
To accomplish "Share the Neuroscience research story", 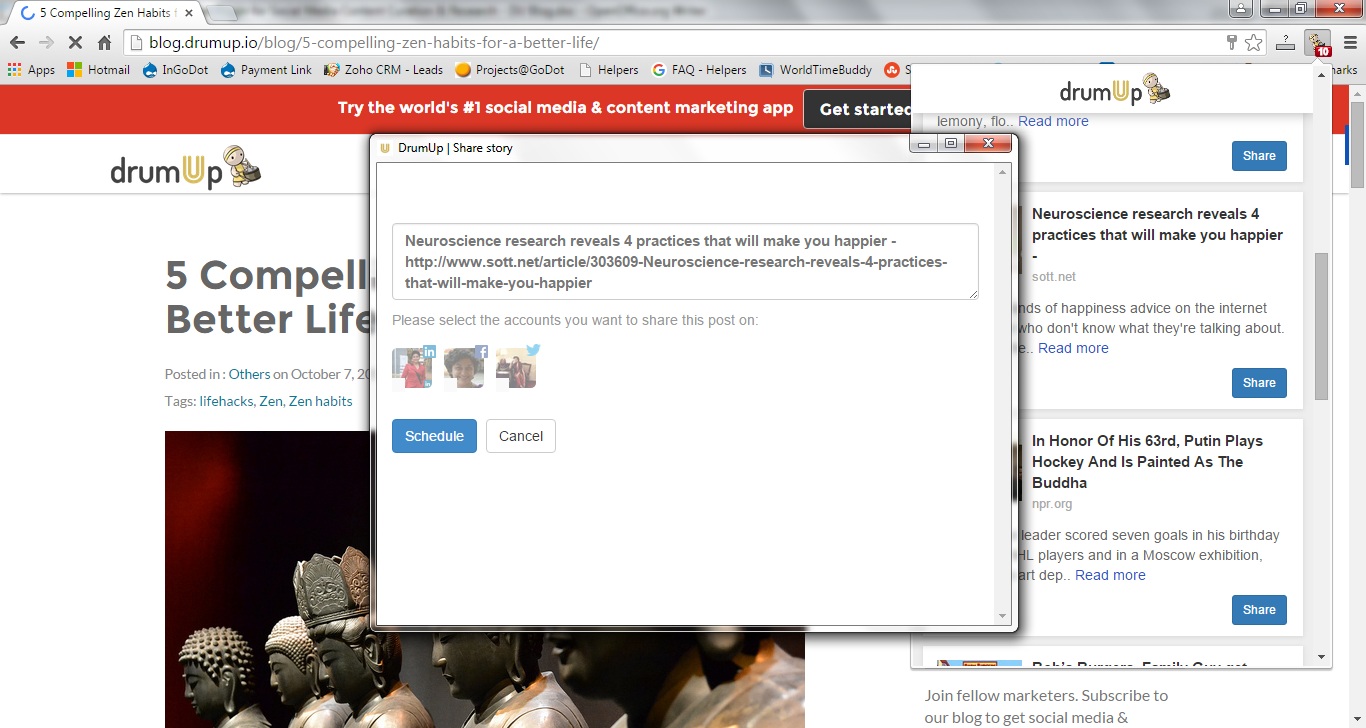I will [x=1259, y=383].
